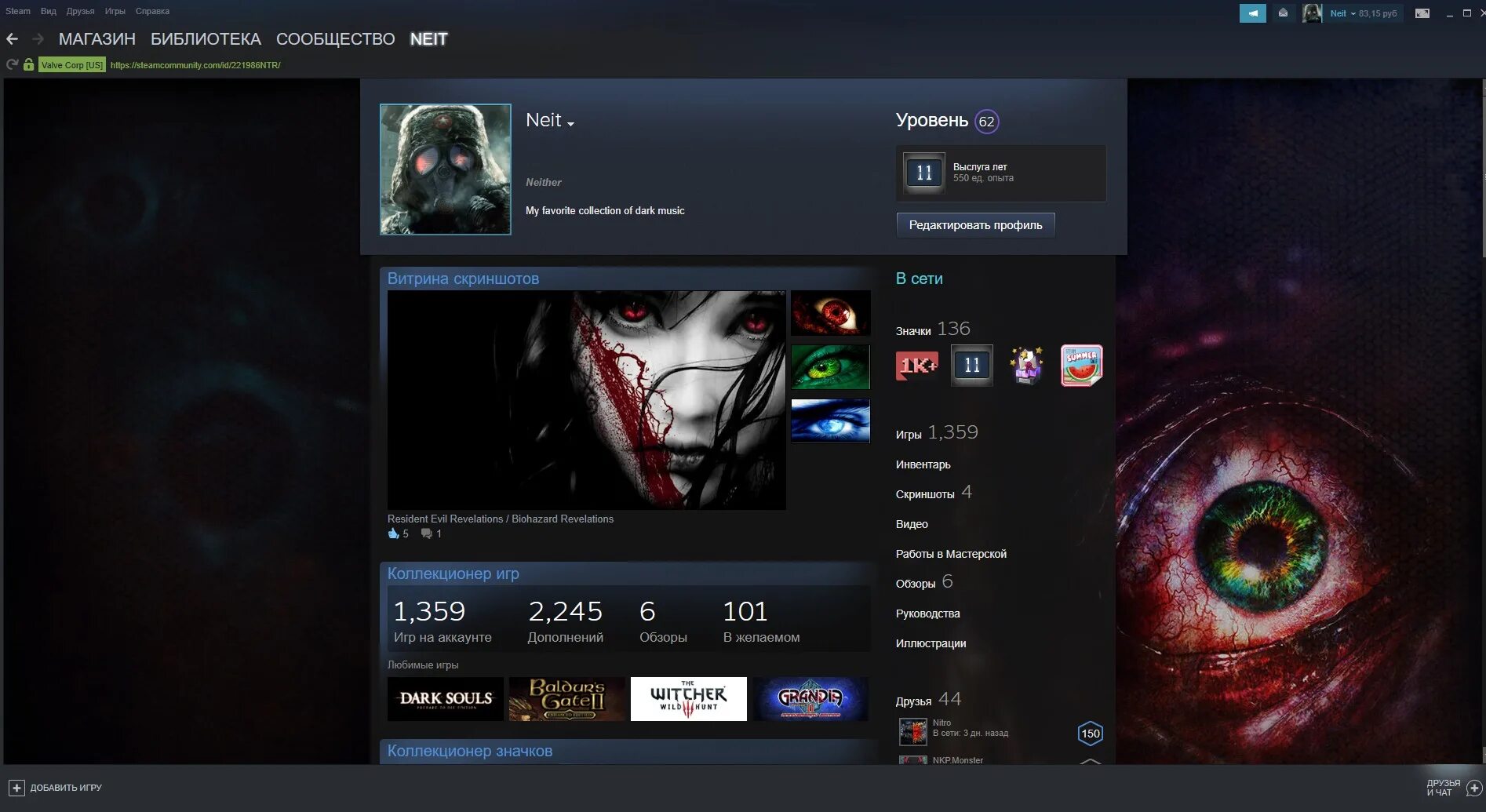Open the Инвентарь link
Viewport: 1486px width, 812px height.
923,464
